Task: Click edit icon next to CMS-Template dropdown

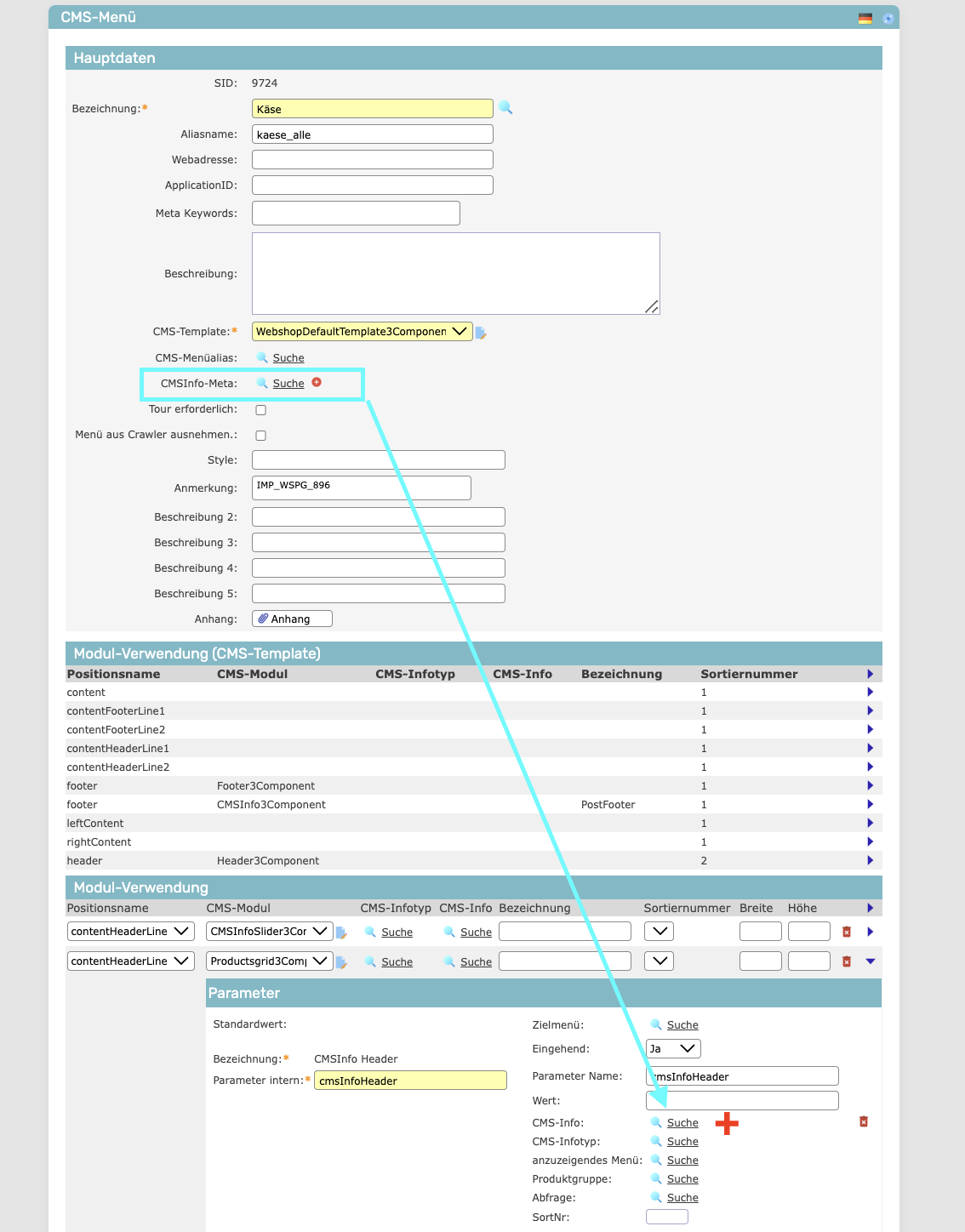Action: click(x=481, y=333)
